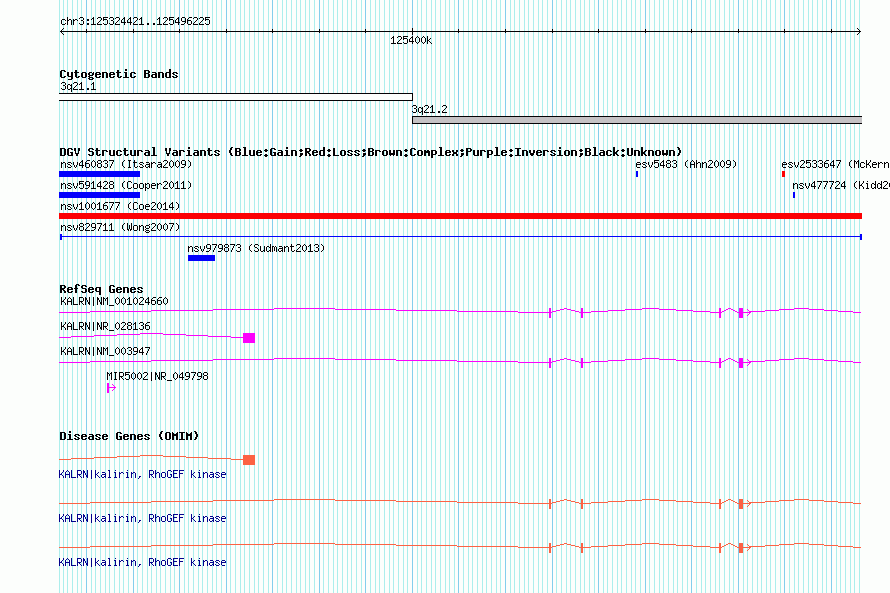Select the blue nsv979873 variant bar
Viewport: 890px width, 593px height.
(x=201, y=258)
